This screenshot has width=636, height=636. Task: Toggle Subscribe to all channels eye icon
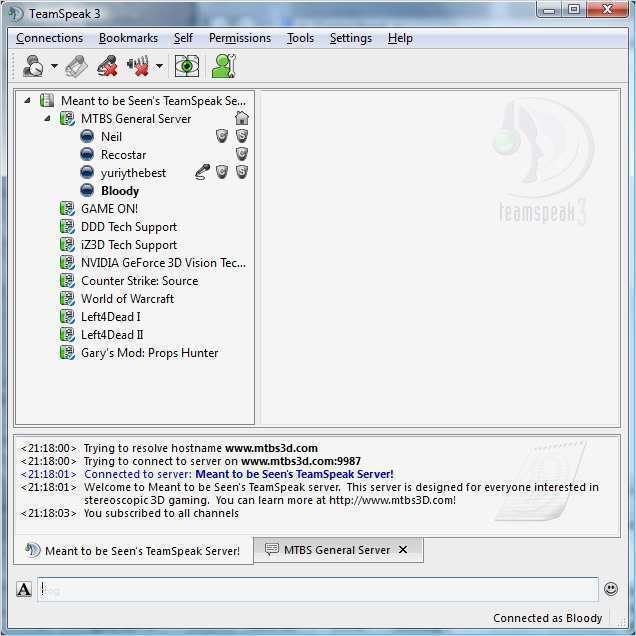[187, 66]
